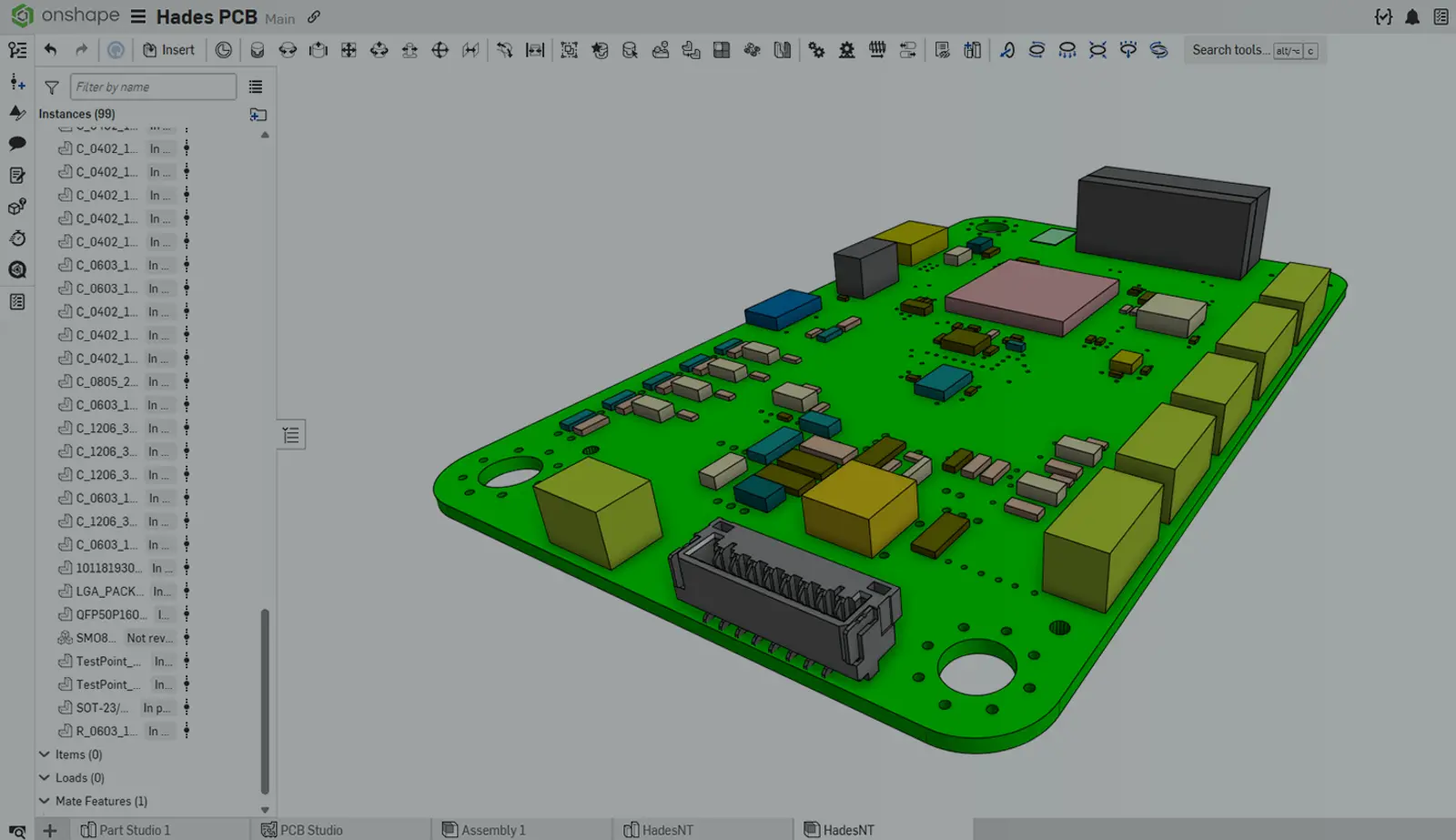
Task: Select the Screw relation tool
Action: (x=877, y=50)
